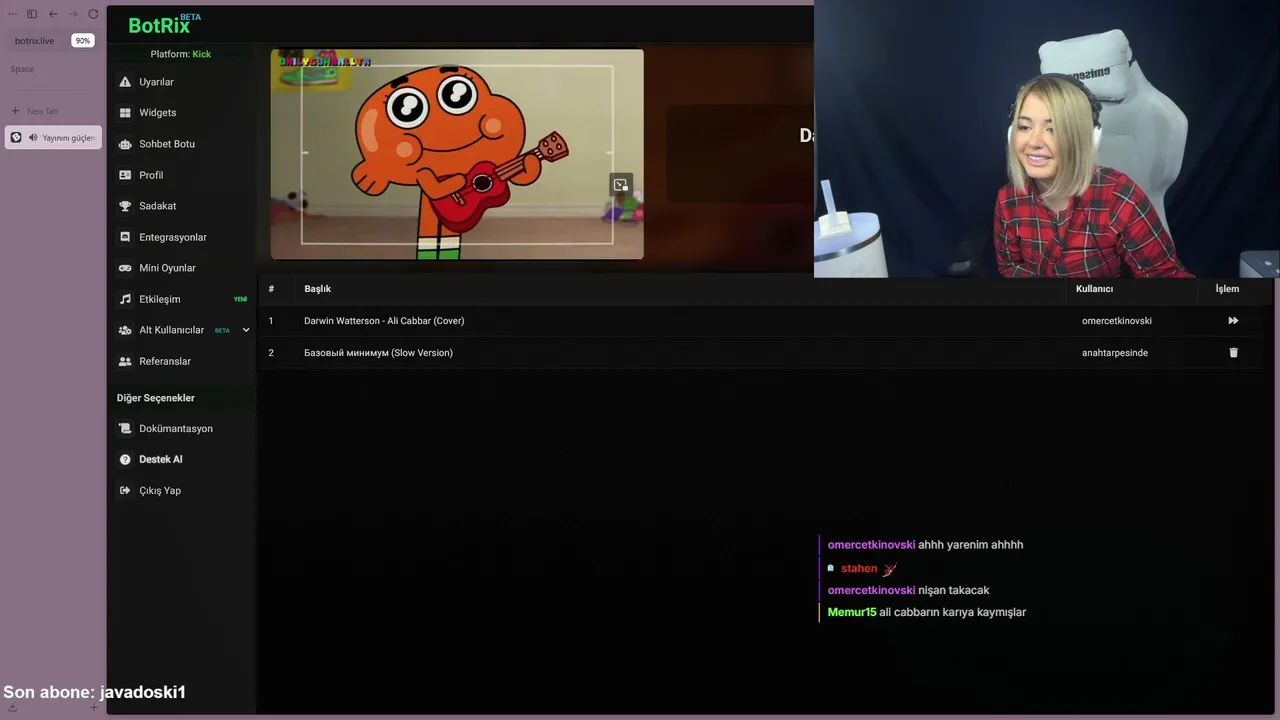Delete the Базовый минимум song with trash icon
This screenshot has height=720, width=1280.
click(x=1233, y=353)
